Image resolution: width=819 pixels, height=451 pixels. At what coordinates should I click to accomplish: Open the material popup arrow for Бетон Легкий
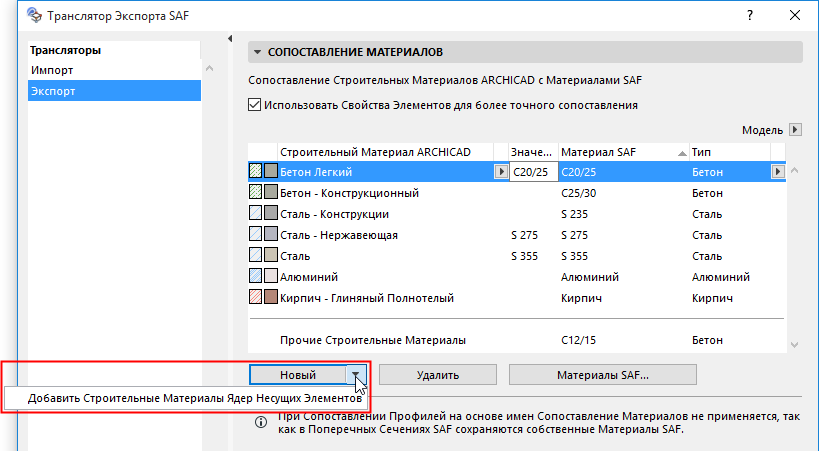tap(501, 171)
